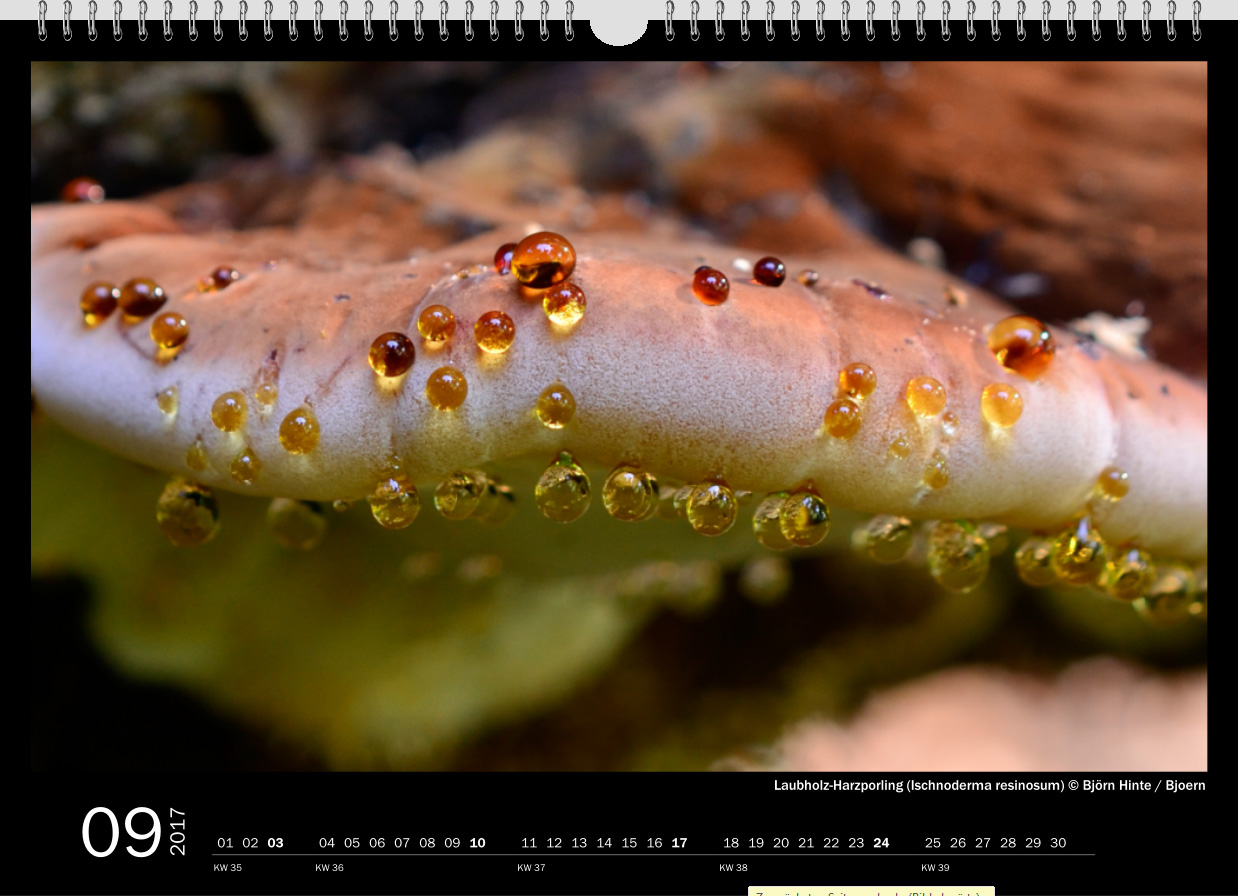
Task: Select the bold Sunday date 10
Action: coord(477,843)
